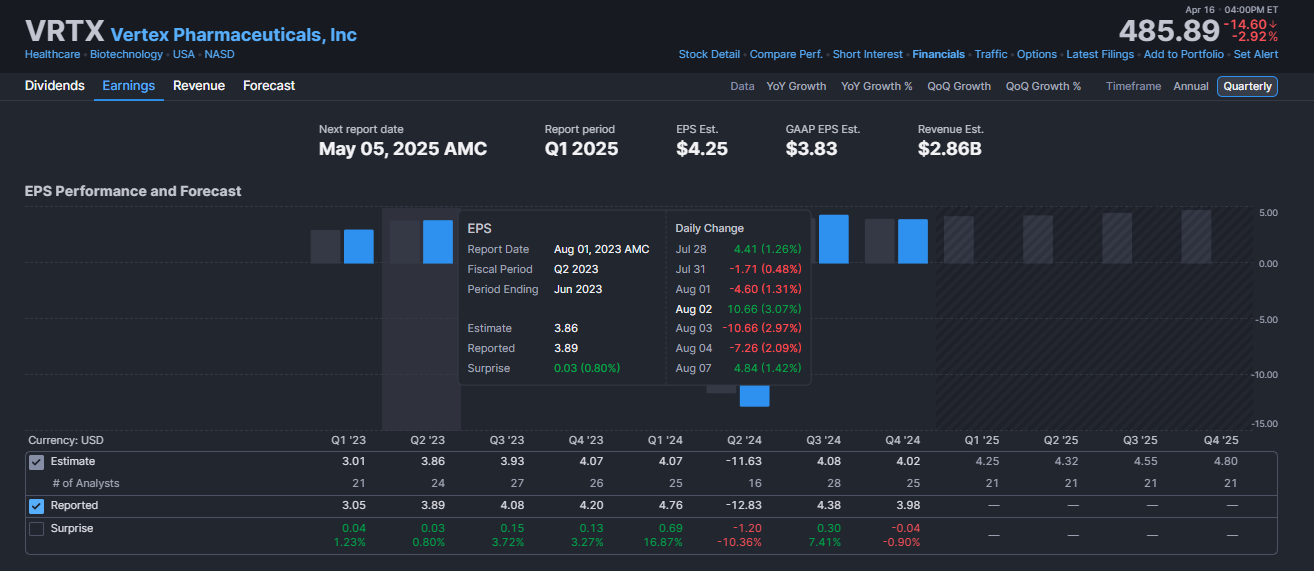The height and width of the screenshot is (571, 1314).
Task: Open the Revenue tab
Action: 199,86
